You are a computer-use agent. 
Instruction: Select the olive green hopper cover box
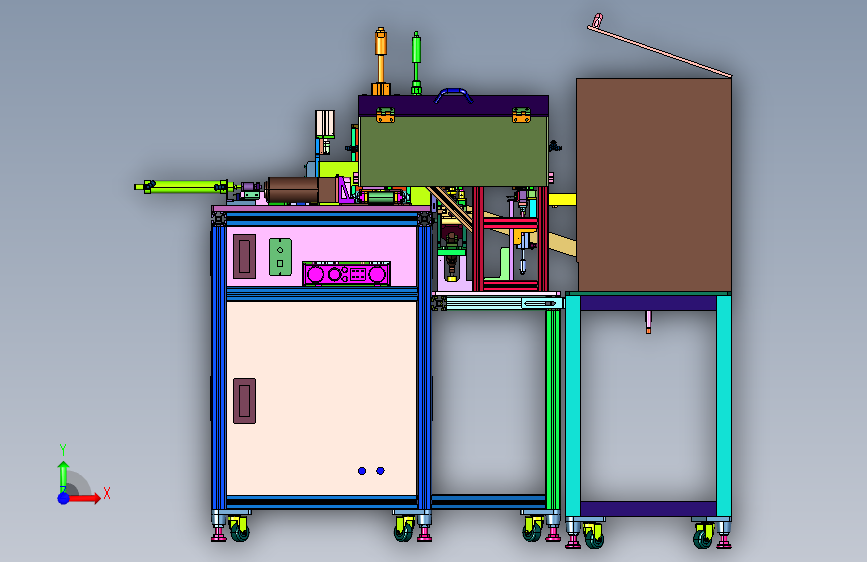point(453,151)
